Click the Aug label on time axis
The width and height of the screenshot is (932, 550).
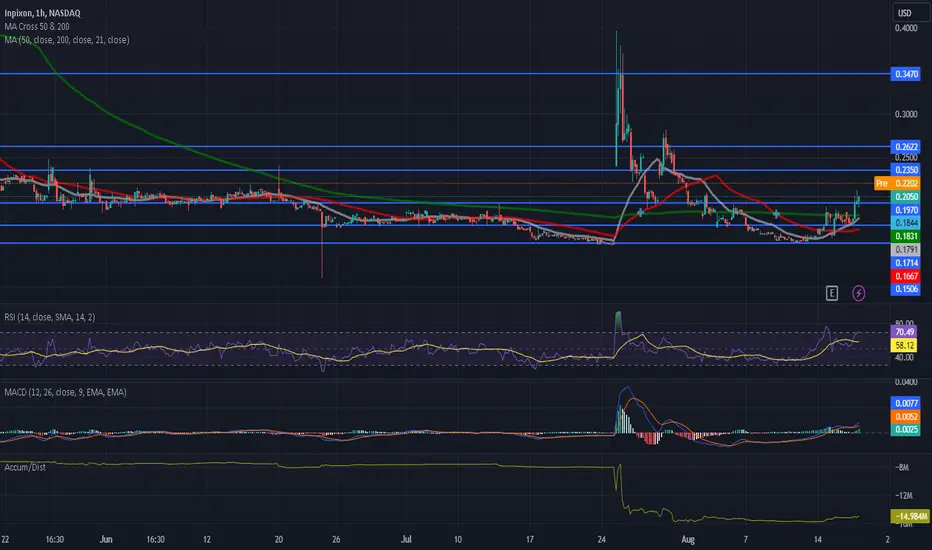[688, 539]
